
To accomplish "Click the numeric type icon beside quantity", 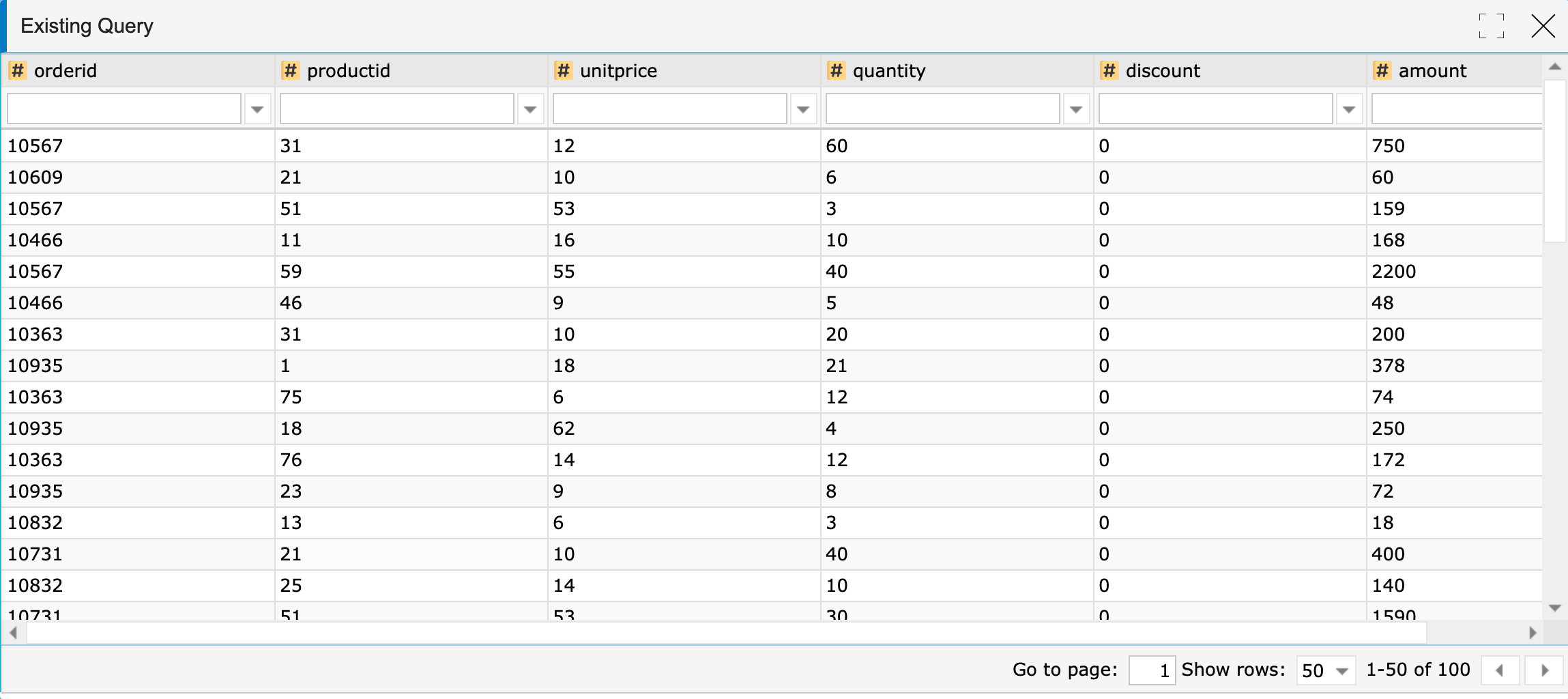I will pos(837,70).
